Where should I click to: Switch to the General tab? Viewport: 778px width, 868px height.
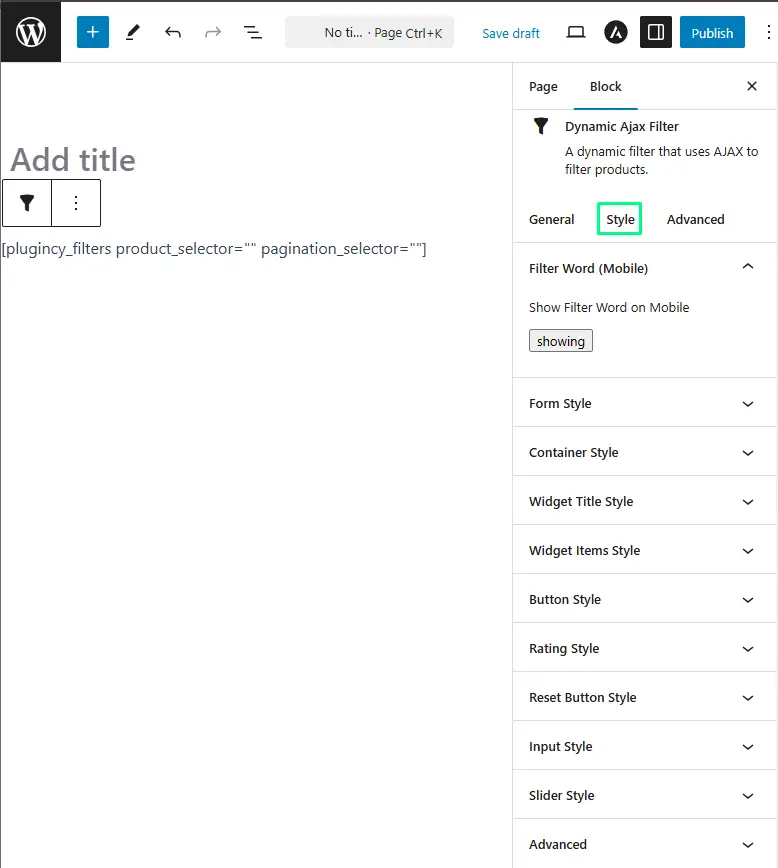[x=552, y=219]
